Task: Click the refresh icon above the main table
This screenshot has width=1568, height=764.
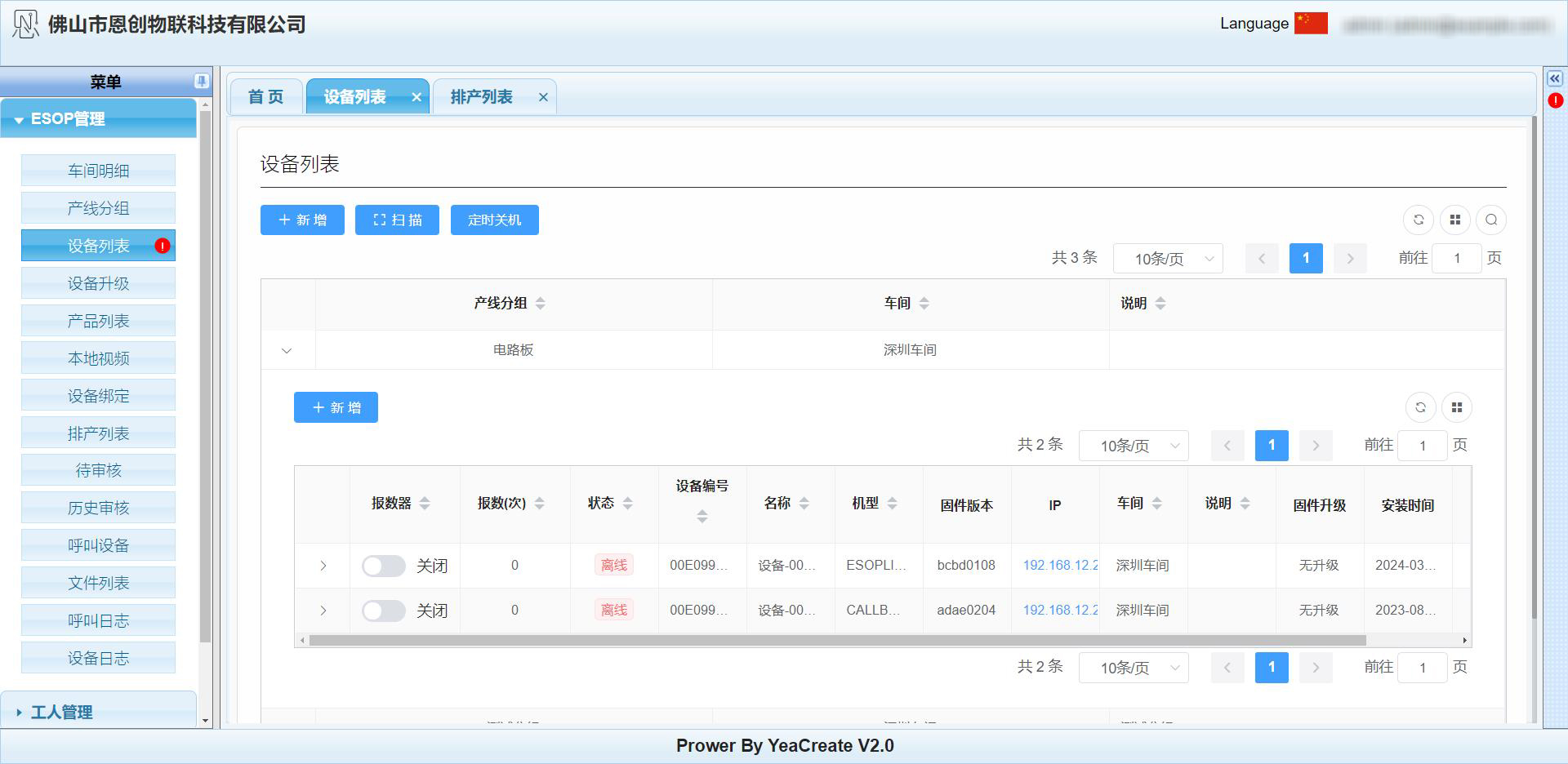Action: (1419, 220)
